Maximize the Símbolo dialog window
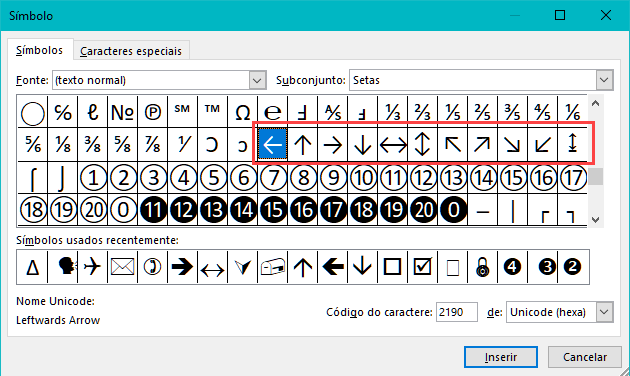The image size is (630, 376). (x=560, y=15)
